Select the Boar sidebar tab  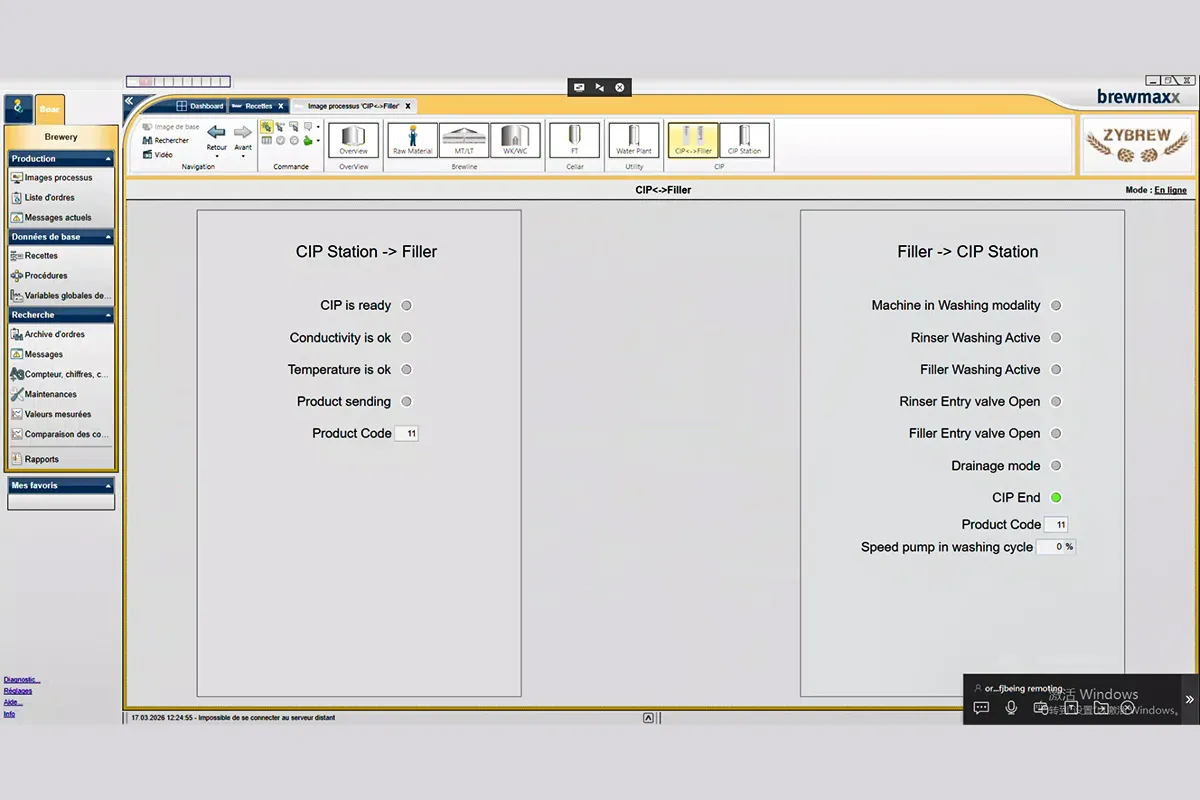pyautogui.click(x=50, y=109)
